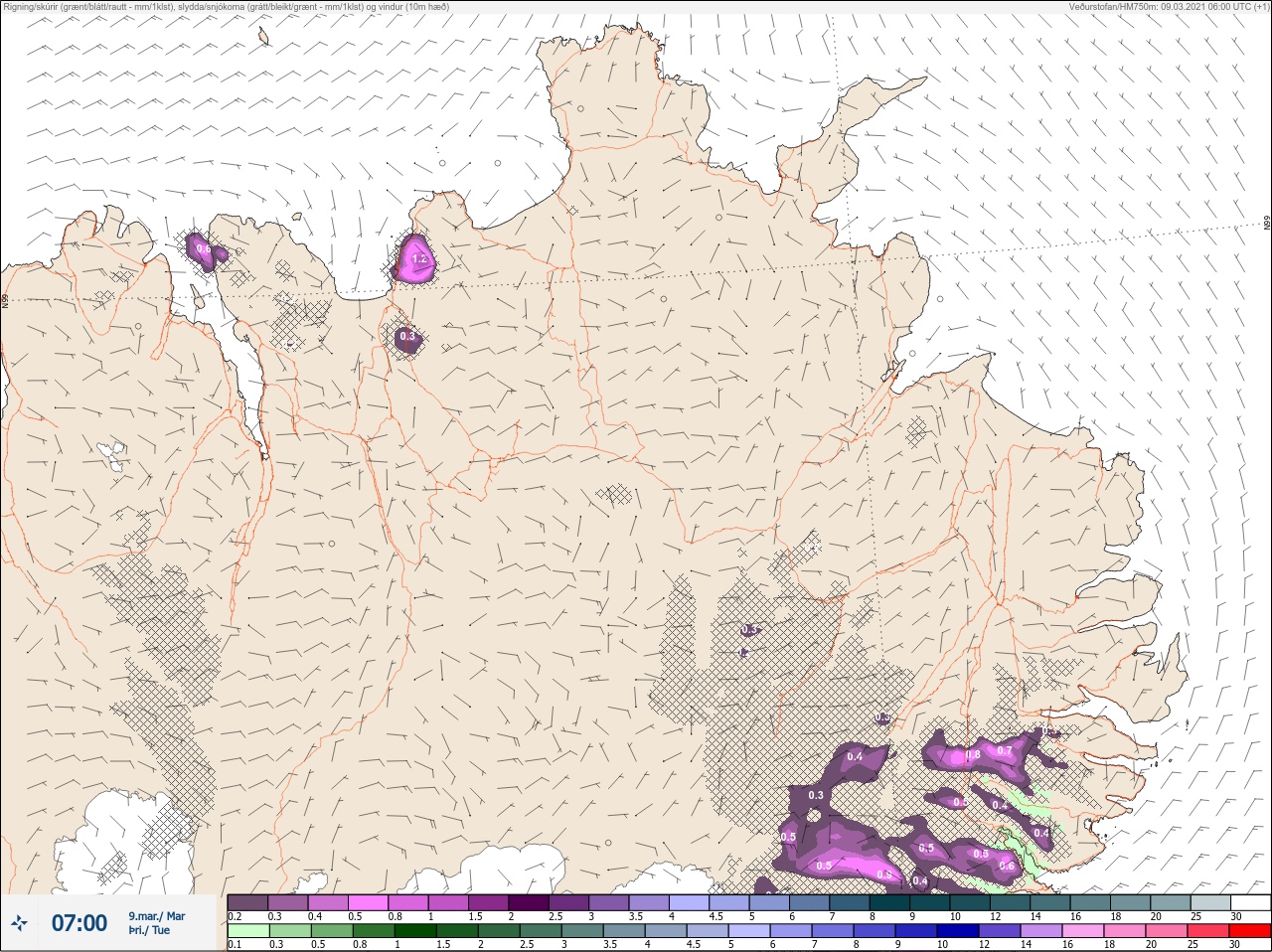Select the 07:00 forecast time label

tap(79, 923)
